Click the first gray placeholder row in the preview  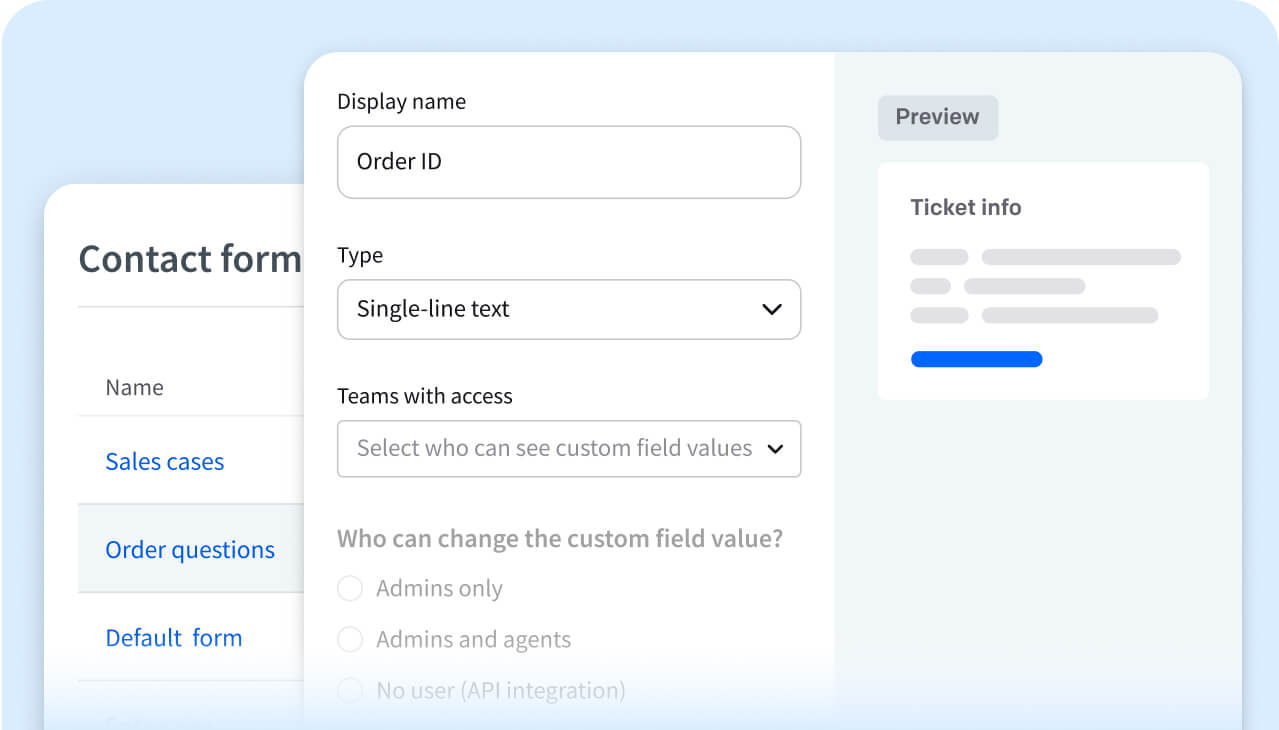1045,256
